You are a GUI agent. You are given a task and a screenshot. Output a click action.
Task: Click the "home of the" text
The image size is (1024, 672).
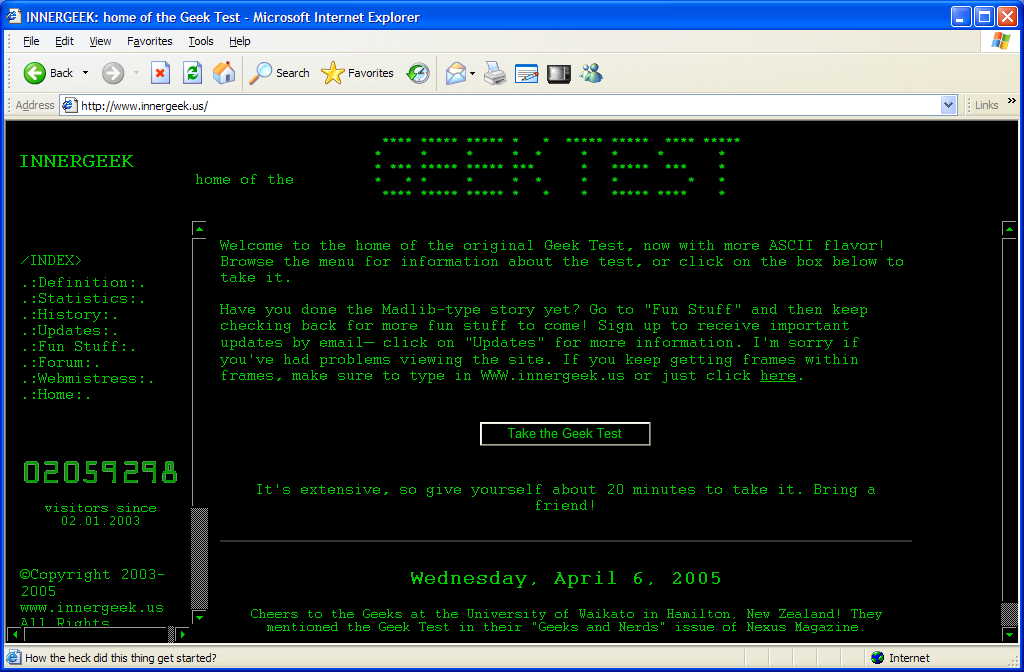tap(245, 180)
